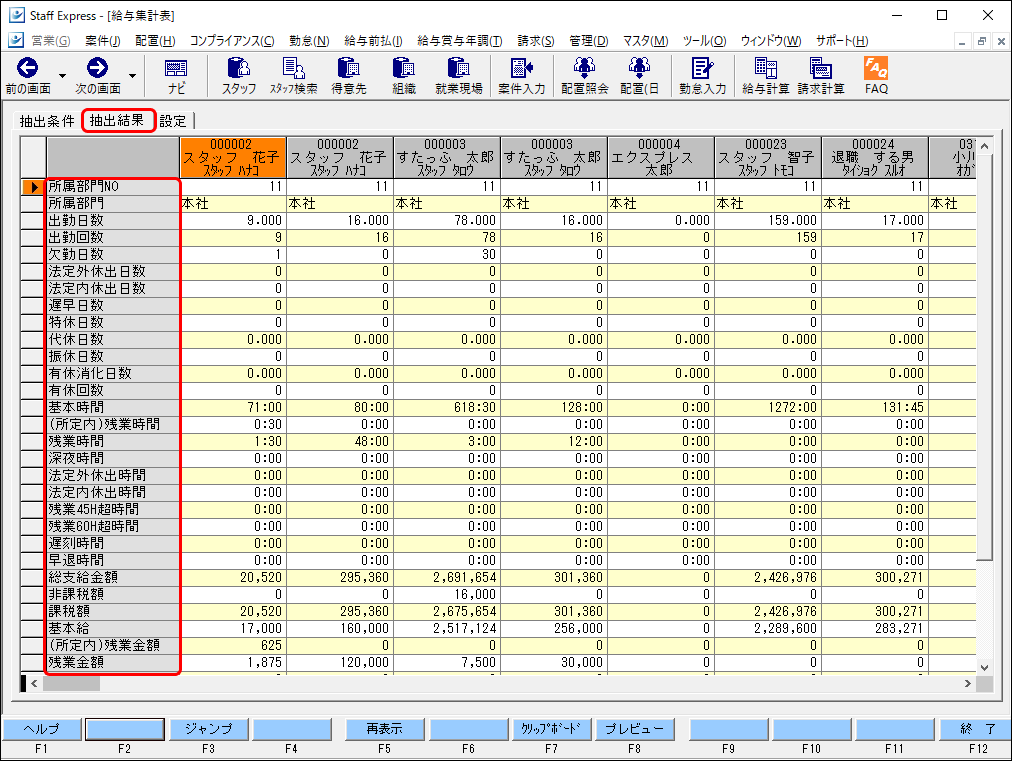
Task: Switch to the 抽出条件 tab
Action: pos(47,121)
